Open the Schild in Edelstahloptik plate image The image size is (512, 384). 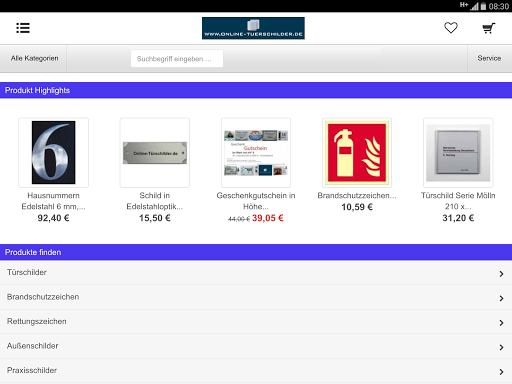tap(155, 152)
